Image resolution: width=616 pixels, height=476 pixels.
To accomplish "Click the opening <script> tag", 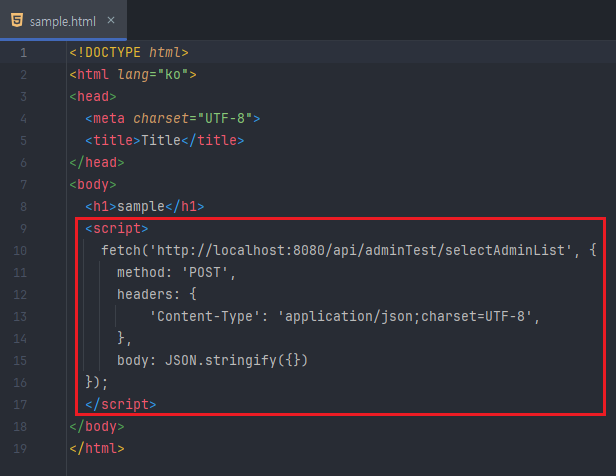I will tap(117, 228).
